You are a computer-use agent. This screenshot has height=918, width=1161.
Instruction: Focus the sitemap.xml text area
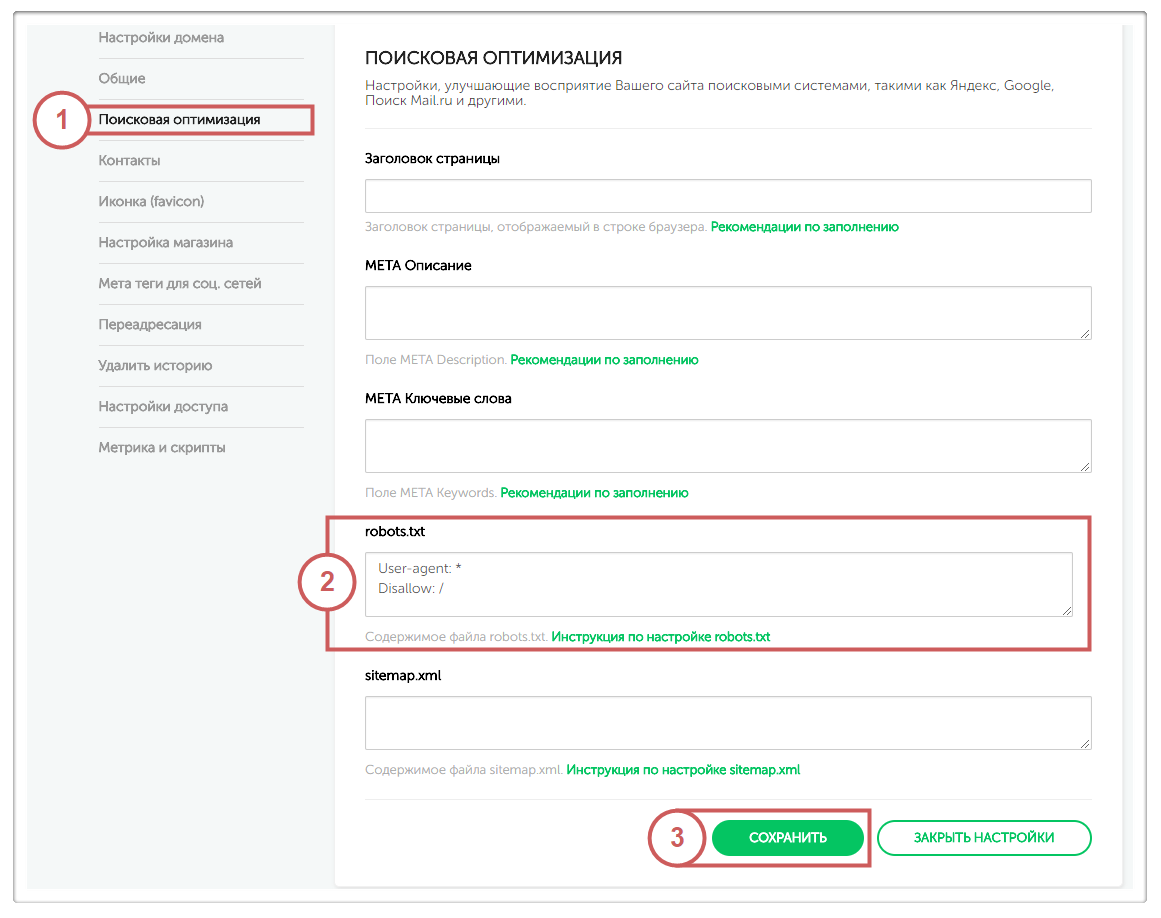[x=727, y=723]
